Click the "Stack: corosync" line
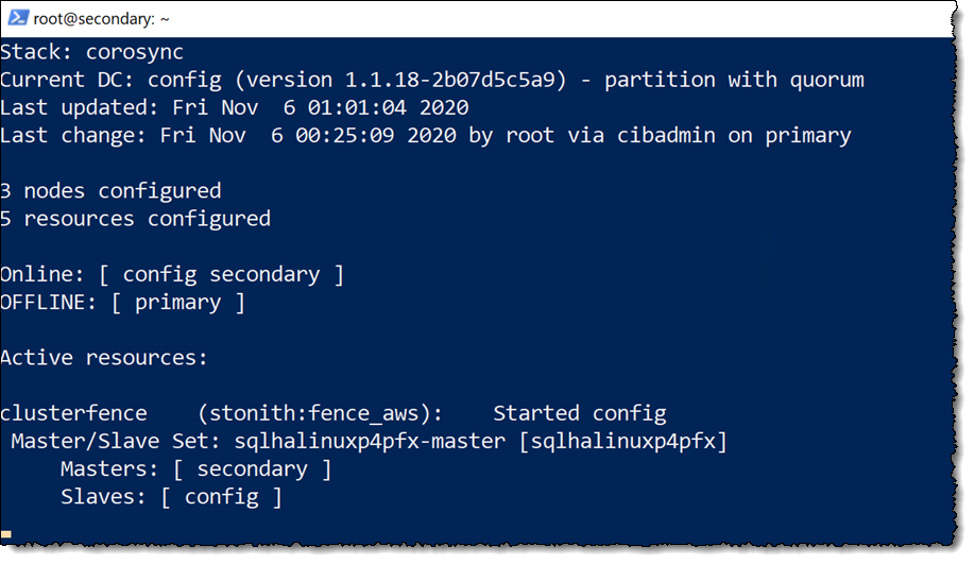Image resolution: width=977 pixels, height=564 pixels. pyautogui.click(x=92, y=52)
